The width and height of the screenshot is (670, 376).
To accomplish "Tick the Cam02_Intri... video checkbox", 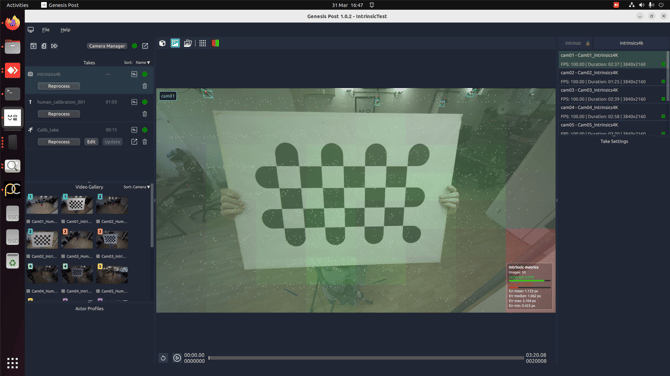I will 29,256.
